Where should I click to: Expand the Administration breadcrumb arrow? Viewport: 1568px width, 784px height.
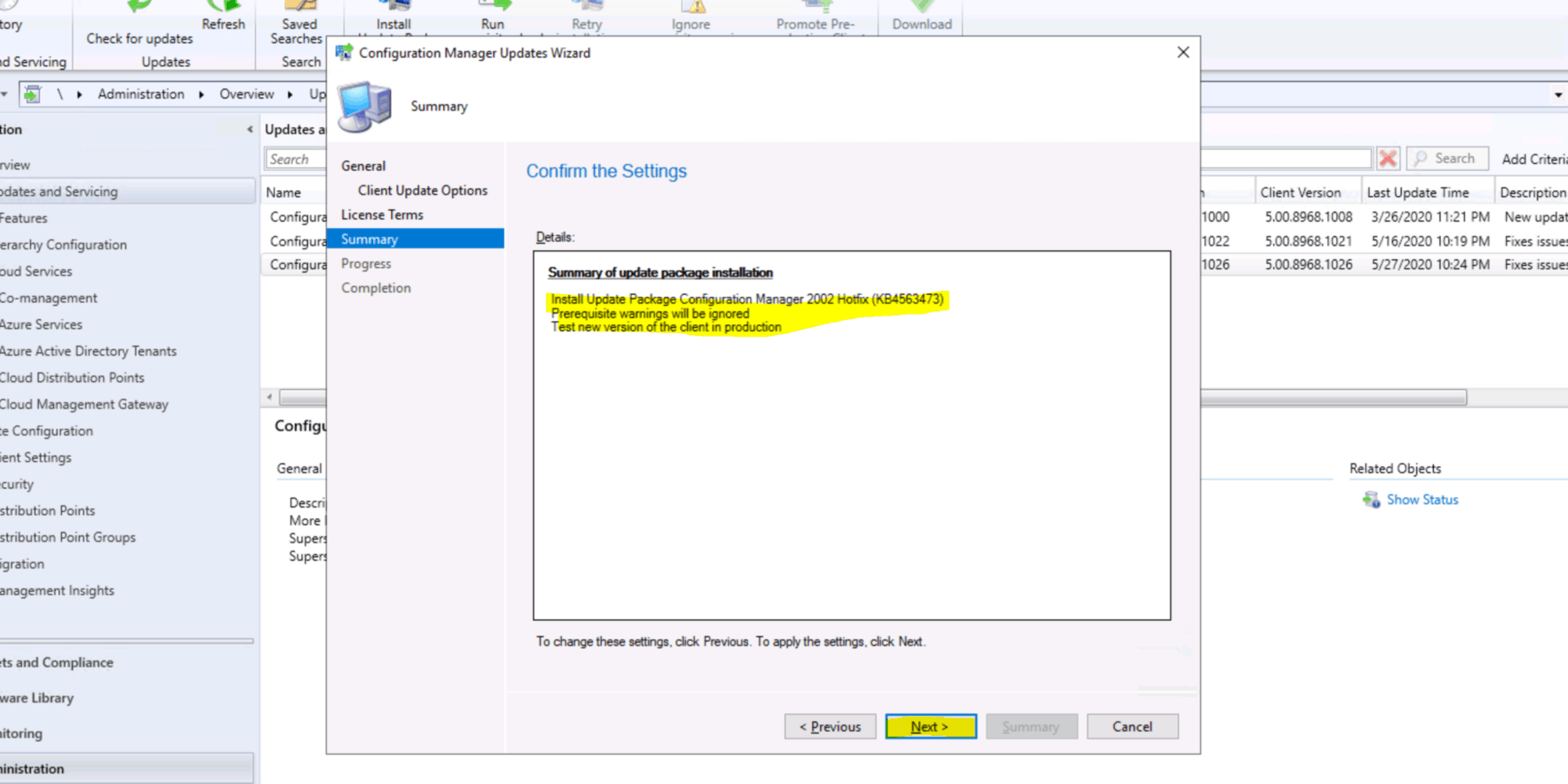click(x=201, y=95)
